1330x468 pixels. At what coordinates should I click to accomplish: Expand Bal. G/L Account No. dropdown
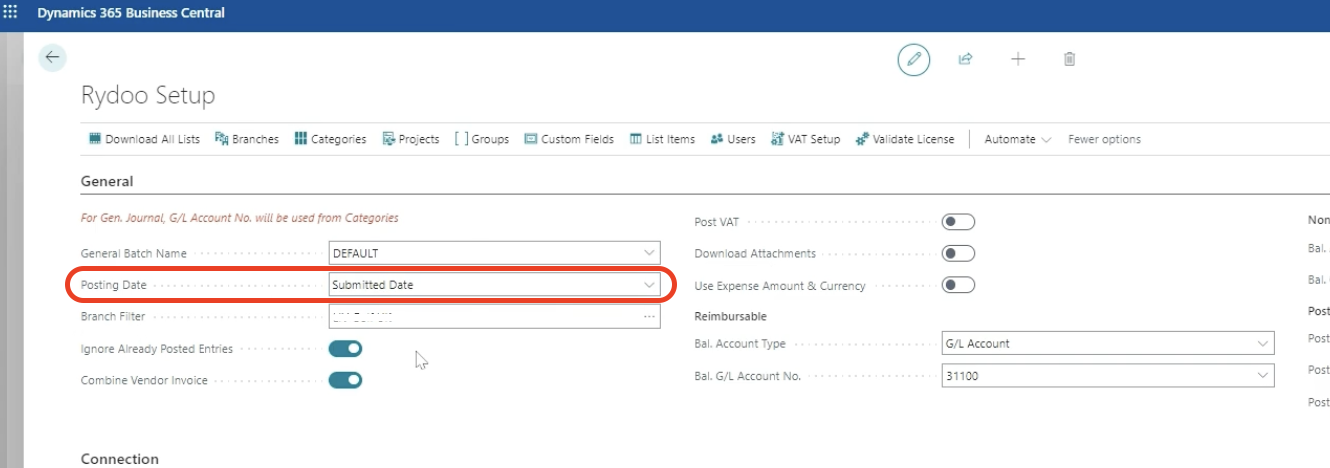click(x=1262, y=376)
